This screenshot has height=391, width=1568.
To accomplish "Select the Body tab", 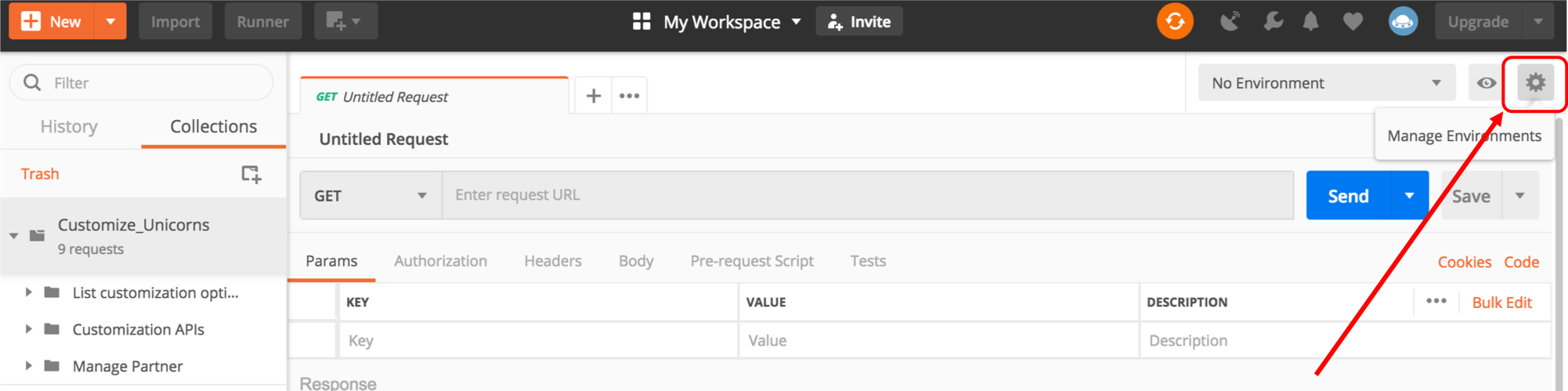I will (636, 261).
